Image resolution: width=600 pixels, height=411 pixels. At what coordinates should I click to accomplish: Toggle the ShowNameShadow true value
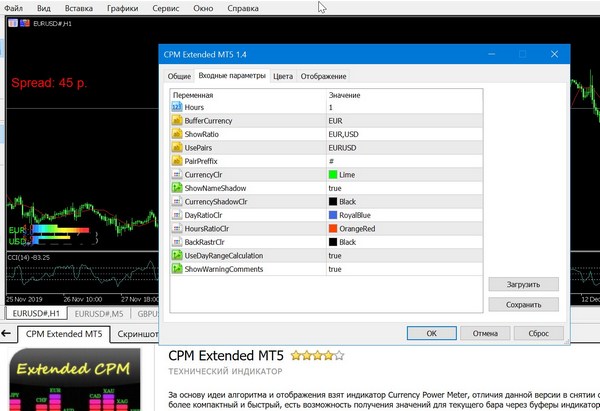(404, 188)
